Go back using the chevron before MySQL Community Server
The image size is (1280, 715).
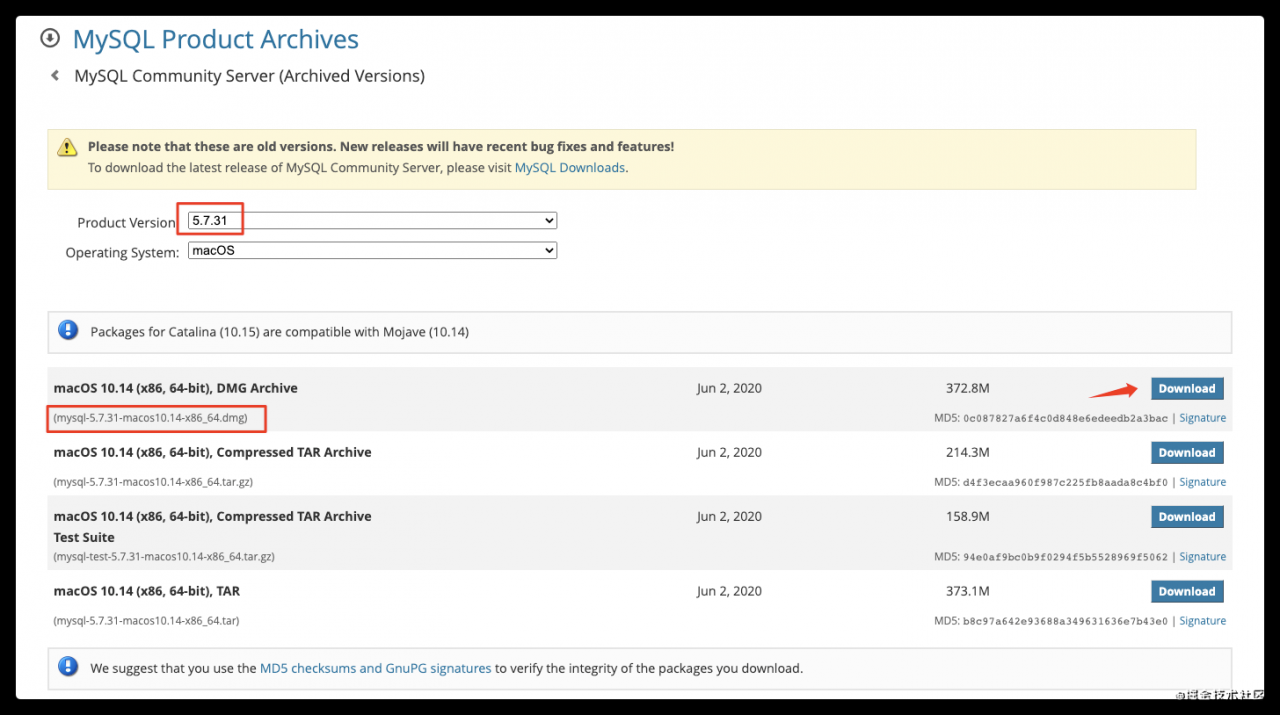pos(55,76)
